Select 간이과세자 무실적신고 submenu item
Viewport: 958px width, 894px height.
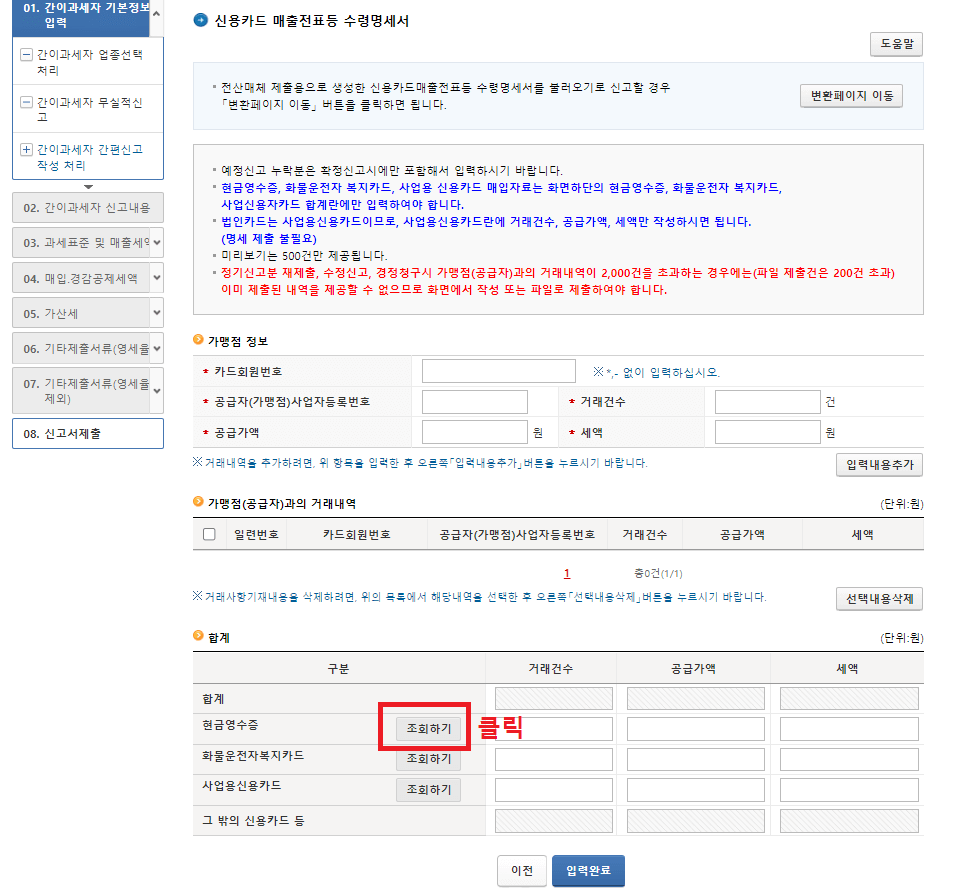[90, 109]
